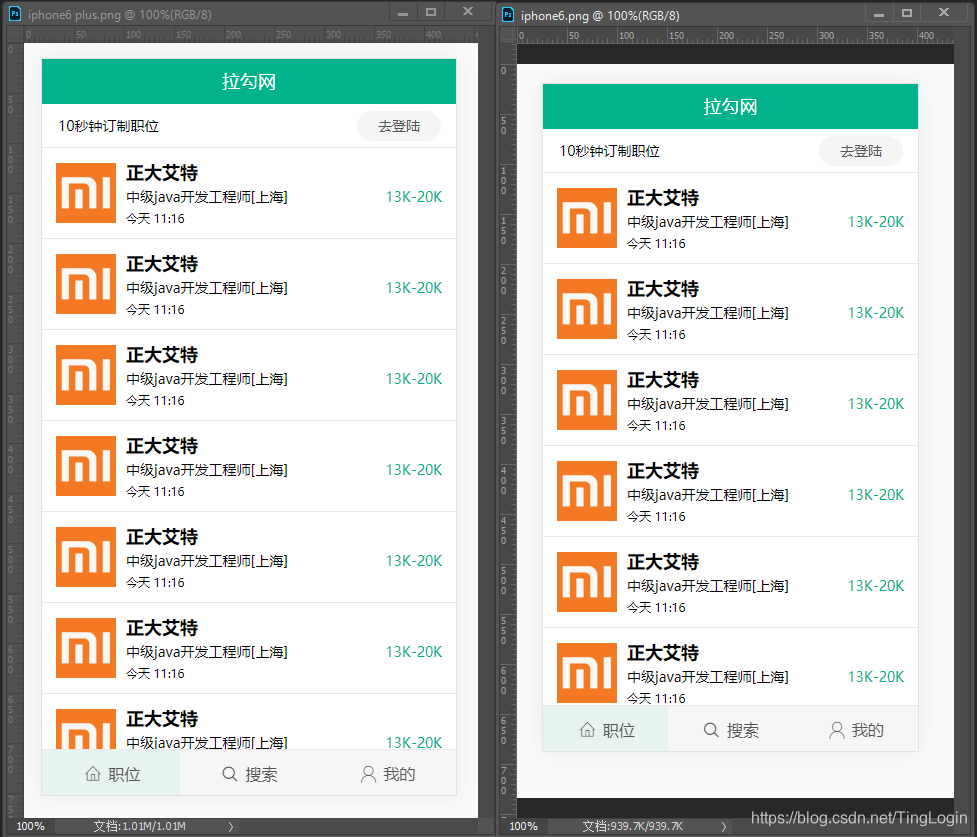Select the 搜索 tab in iphone6.png mockup

[x=730, y=729]
